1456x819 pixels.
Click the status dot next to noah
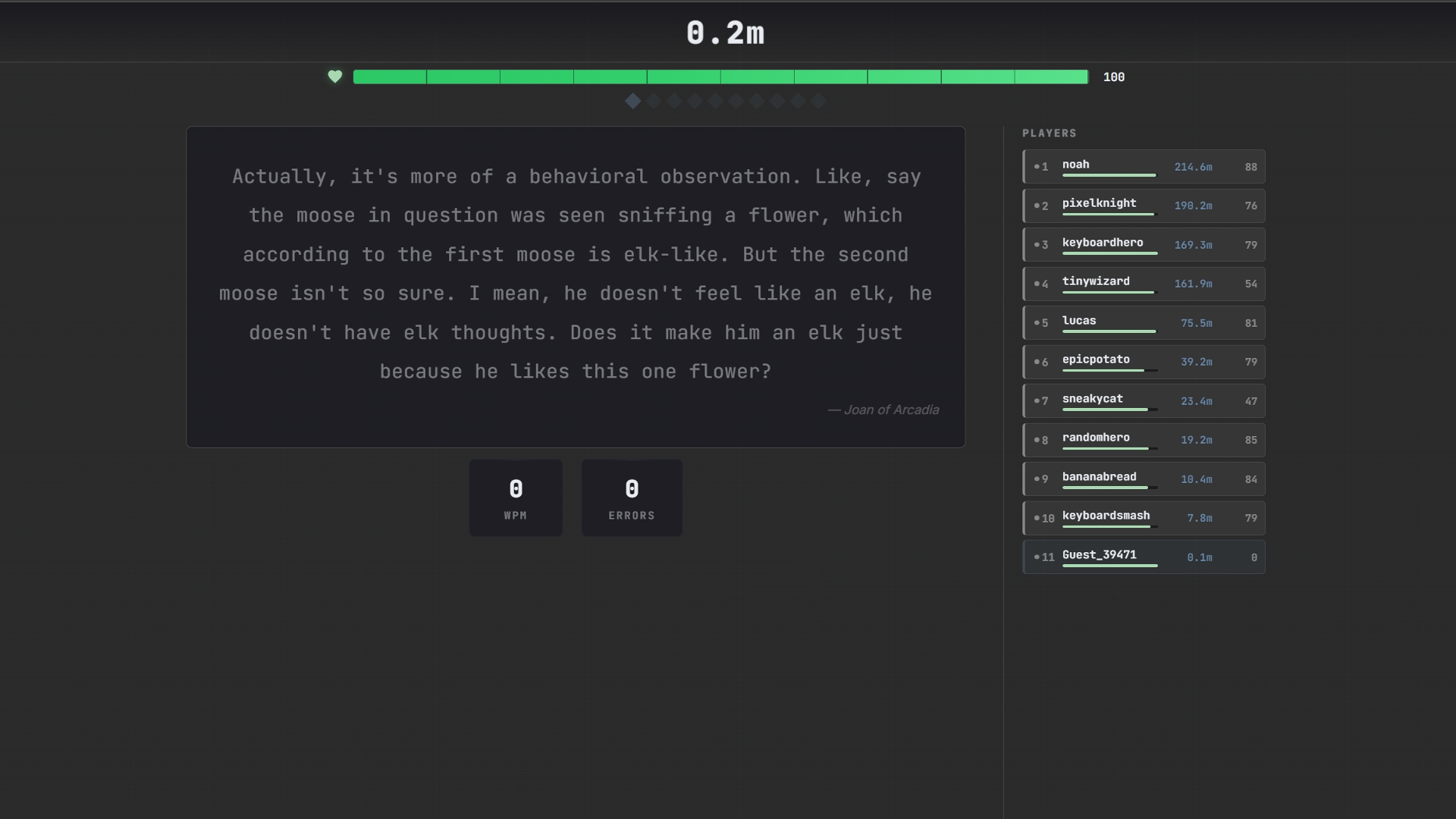(1037, 167)
